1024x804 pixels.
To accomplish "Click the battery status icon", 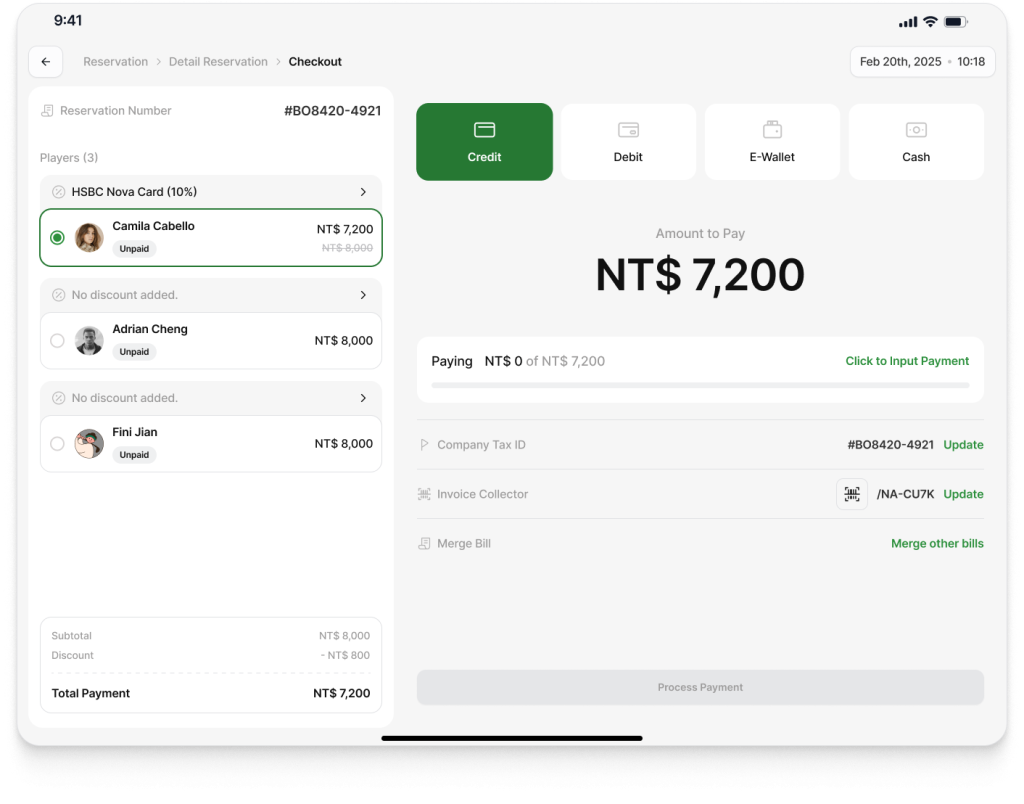I will [x=955, y=22].
